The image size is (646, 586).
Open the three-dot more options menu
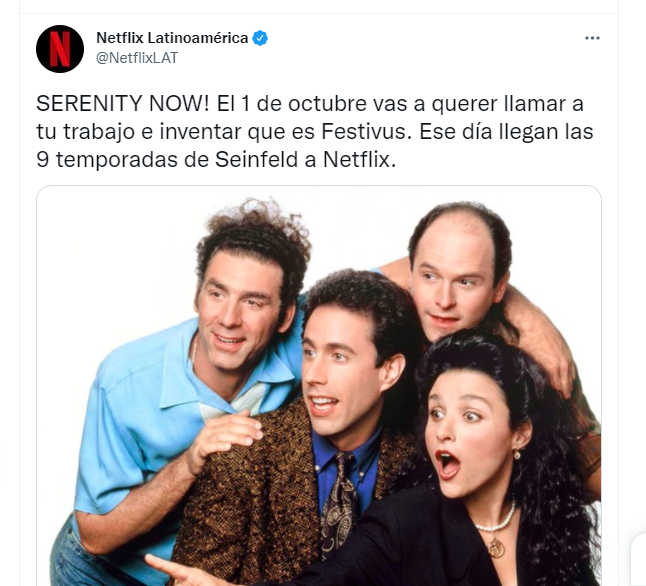pos(592,38)
